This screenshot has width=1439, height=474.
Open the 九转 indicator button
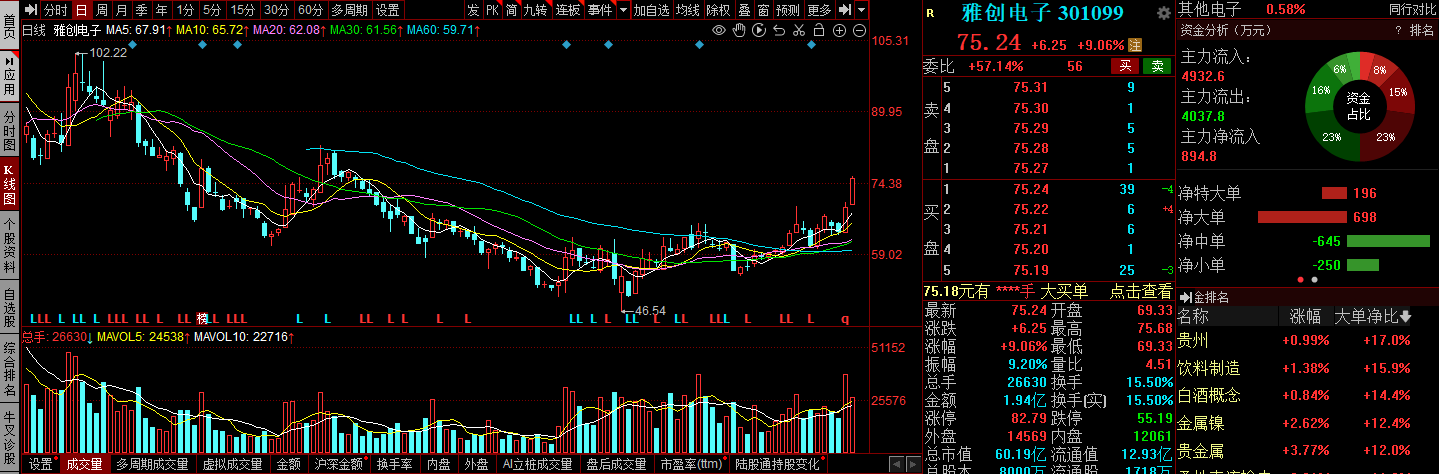tap(536, 10)
